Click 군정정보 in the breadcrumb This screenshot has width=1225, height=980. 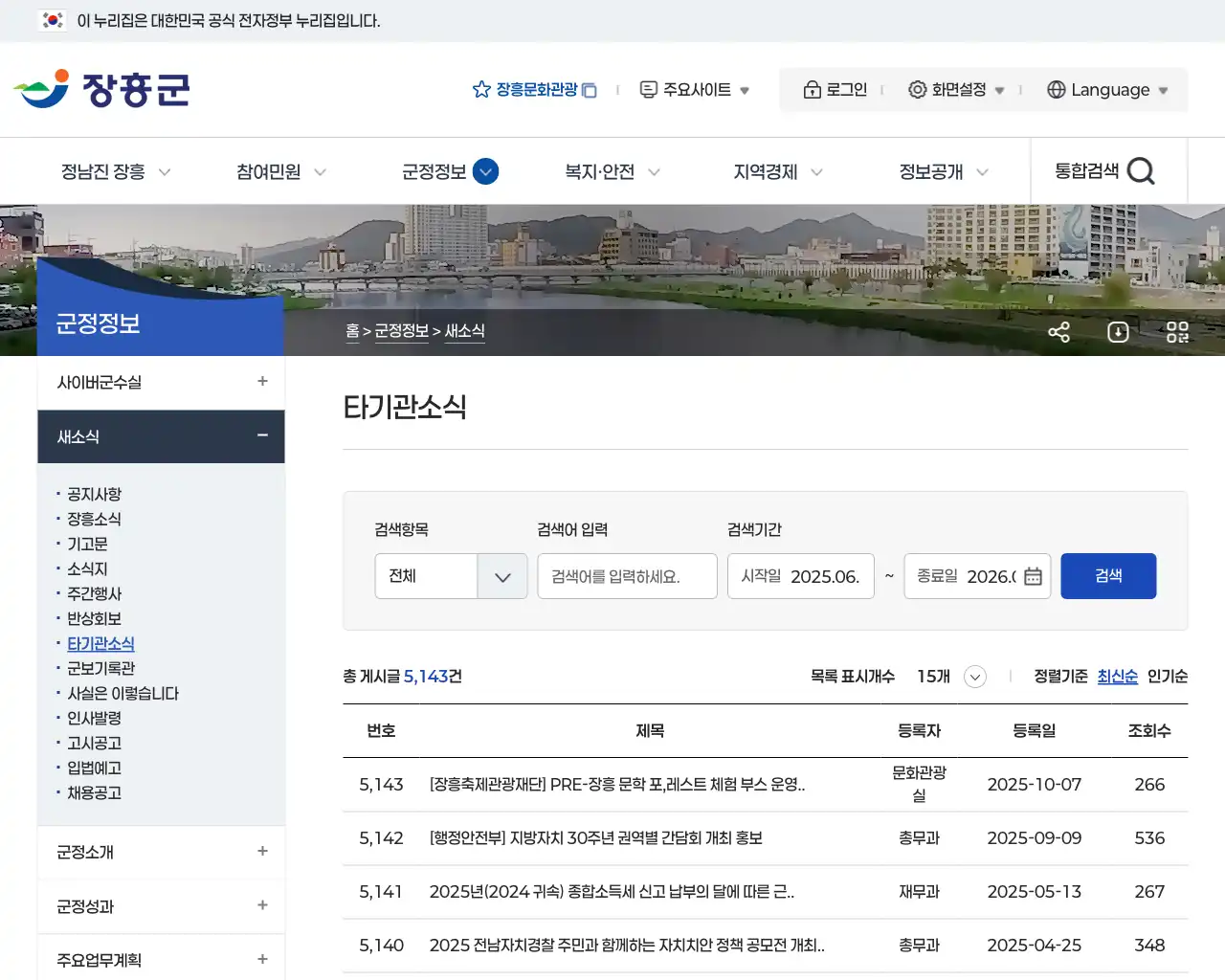tap(401, 331)
